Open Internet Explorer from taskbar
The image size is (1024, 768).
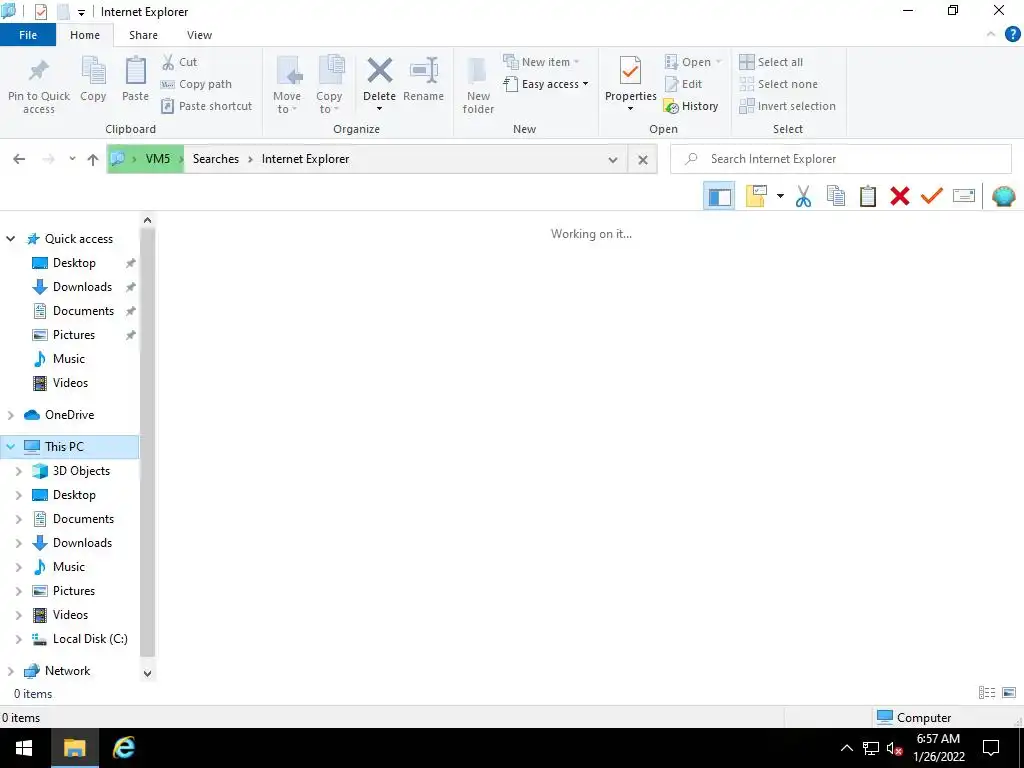[x=123, y=748]
